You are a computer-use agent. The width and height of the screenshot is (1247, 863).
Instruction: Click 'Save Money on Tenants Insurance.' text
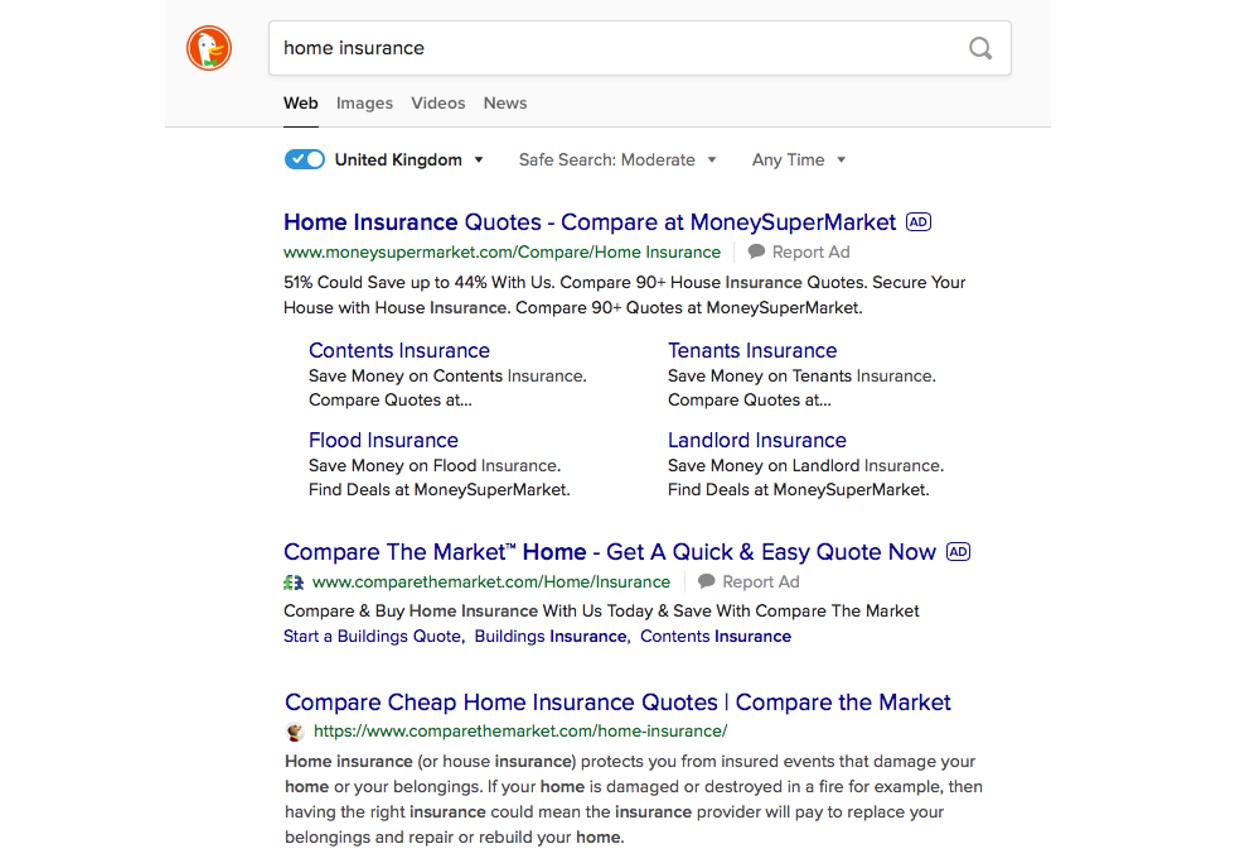(802, 376)
